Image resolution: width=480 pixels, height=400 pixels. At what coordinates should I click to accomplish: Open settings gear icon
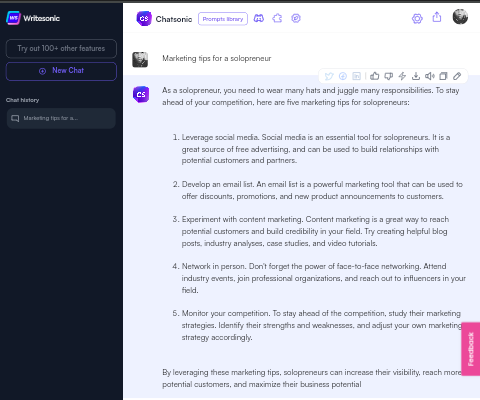tap(417, 19)
